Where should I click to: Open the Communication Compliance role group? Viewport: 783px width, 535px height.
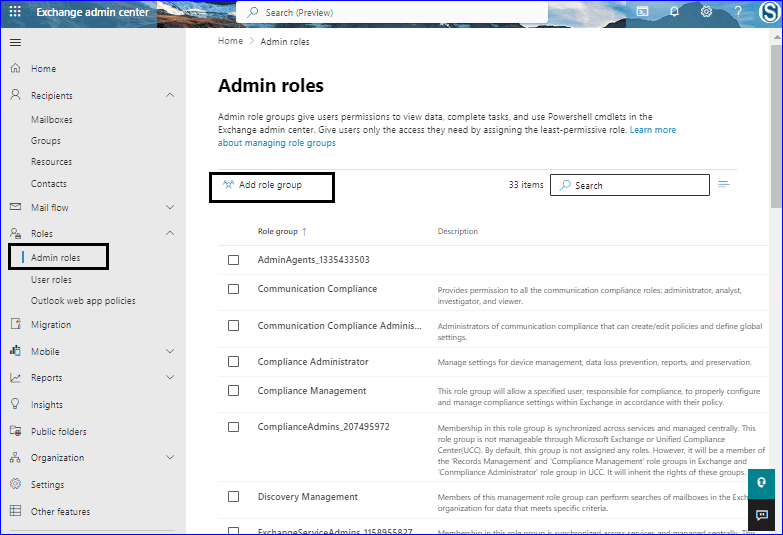coord(317,289)
